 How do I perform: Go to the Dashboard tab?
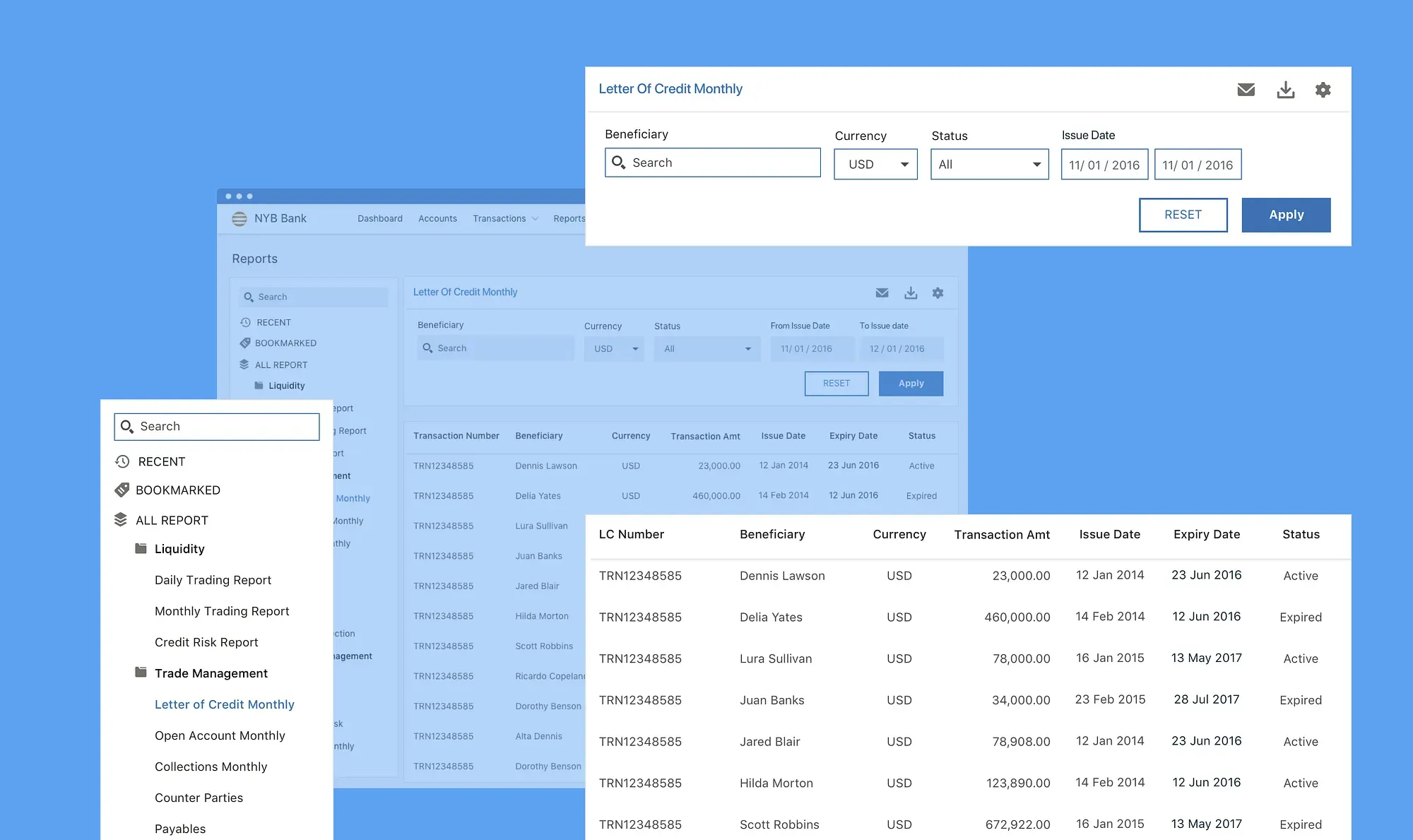(x=380, y=218)
